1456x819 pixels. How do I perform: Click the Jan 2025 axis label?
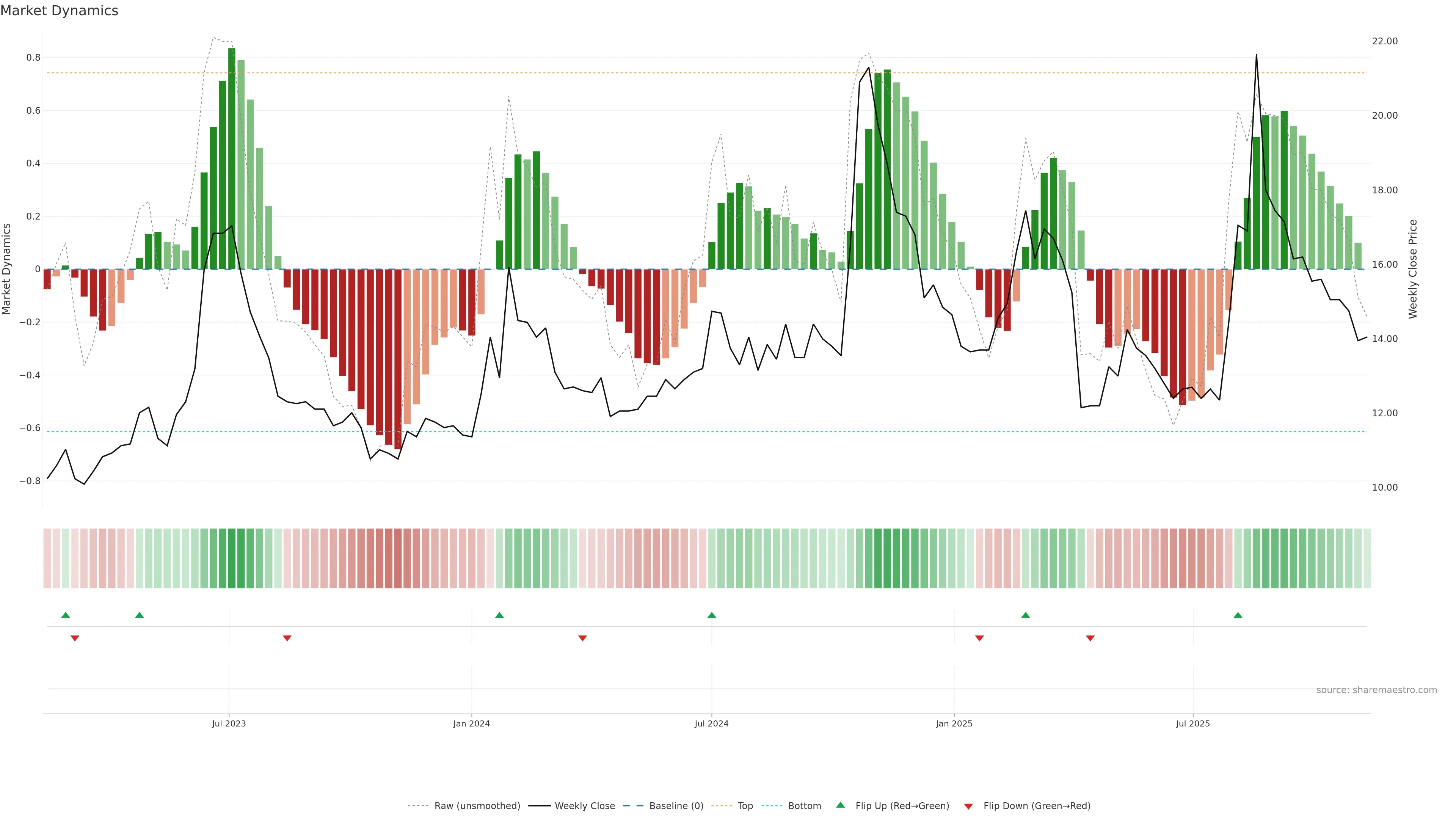click(954, 723)
